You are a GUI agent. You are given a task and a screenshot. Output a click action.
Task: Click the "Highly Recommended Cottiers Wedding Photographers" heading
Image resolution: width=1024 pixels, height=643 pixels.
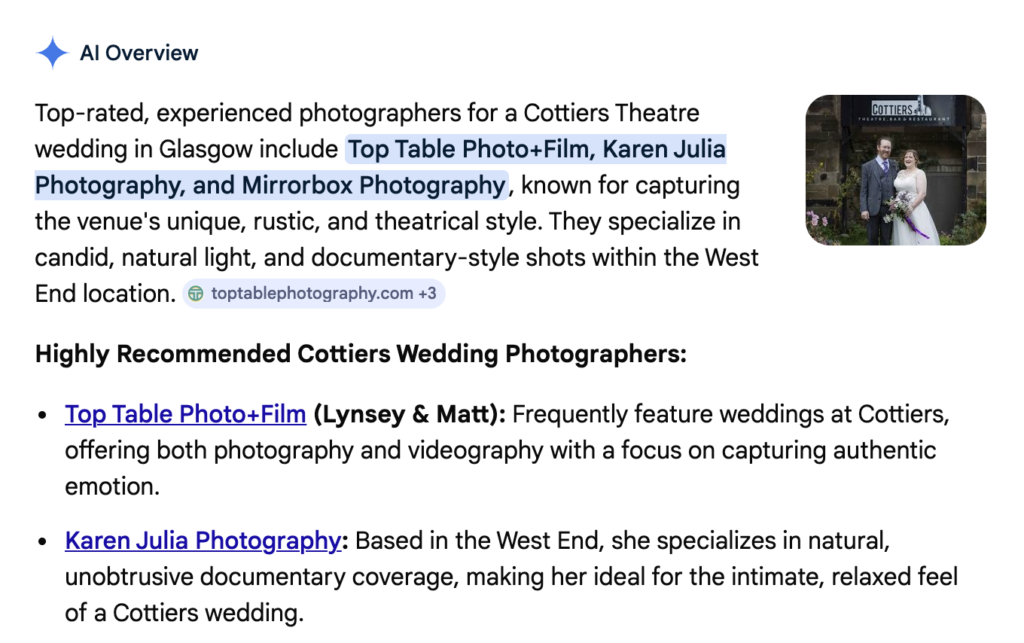[x=360, y=354]
